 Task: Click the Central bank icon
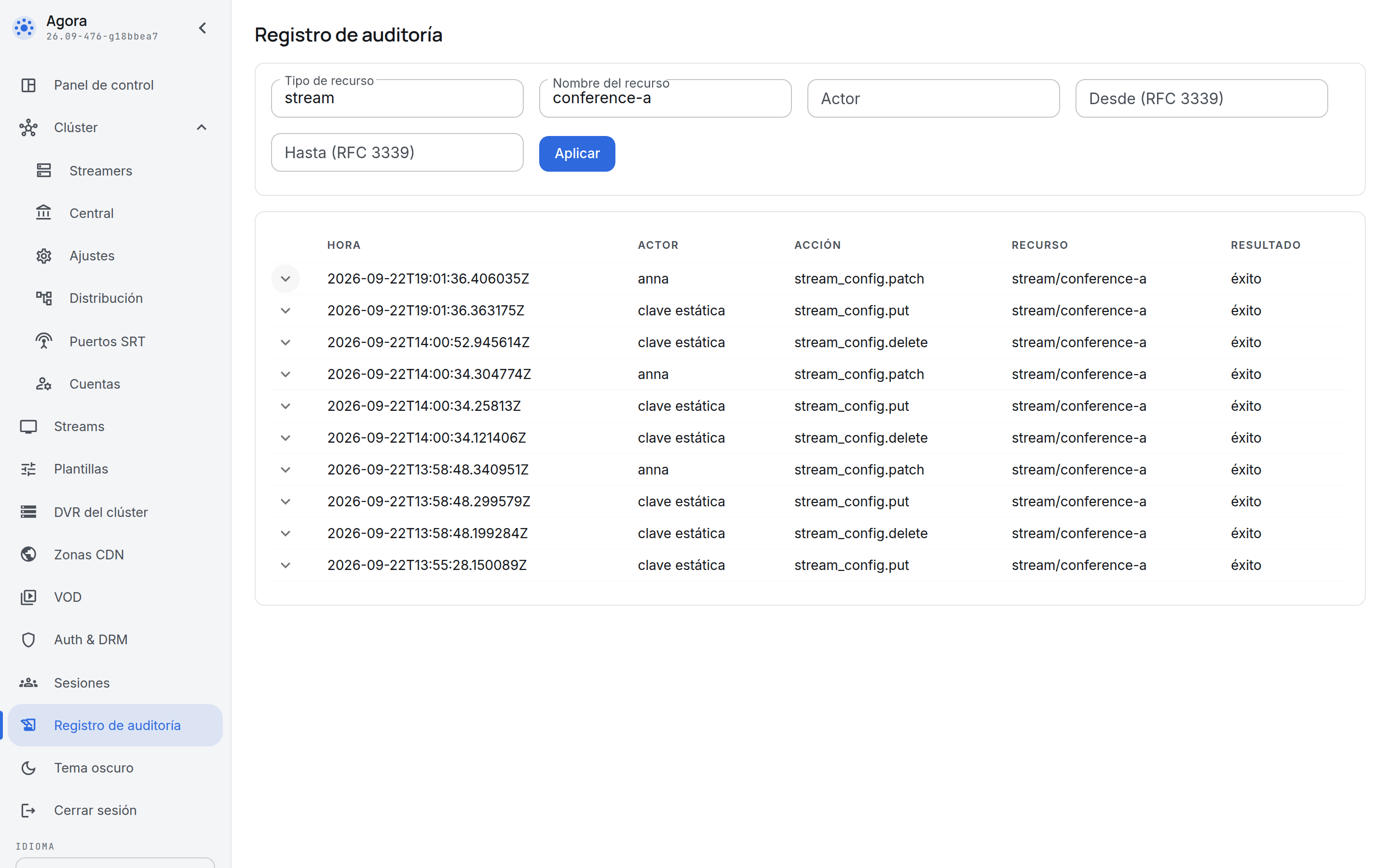click(x=43, y=213)
